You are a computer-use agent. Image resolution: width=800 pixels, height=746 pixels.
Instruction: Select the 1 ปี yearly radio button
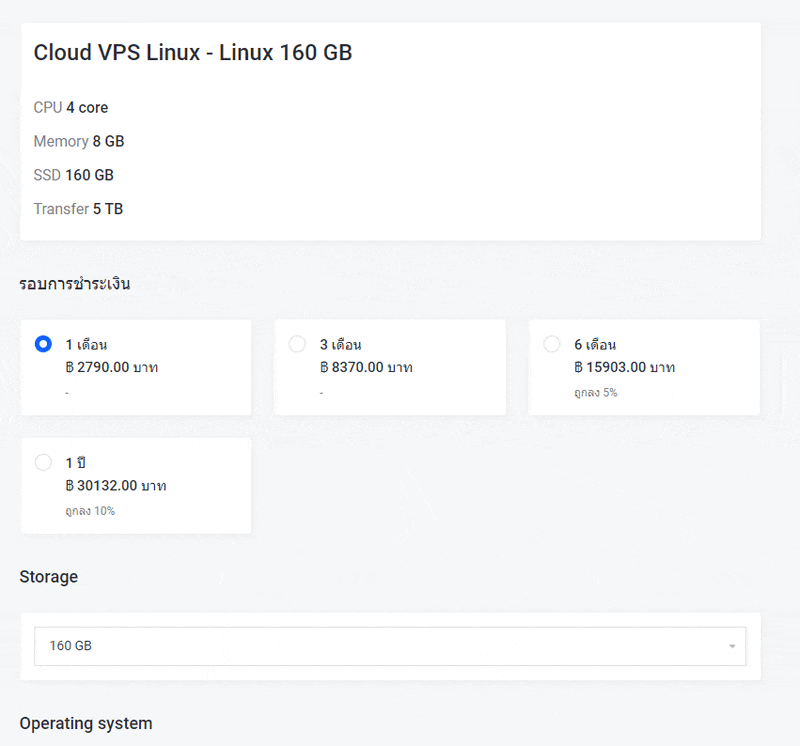[43, 462]
